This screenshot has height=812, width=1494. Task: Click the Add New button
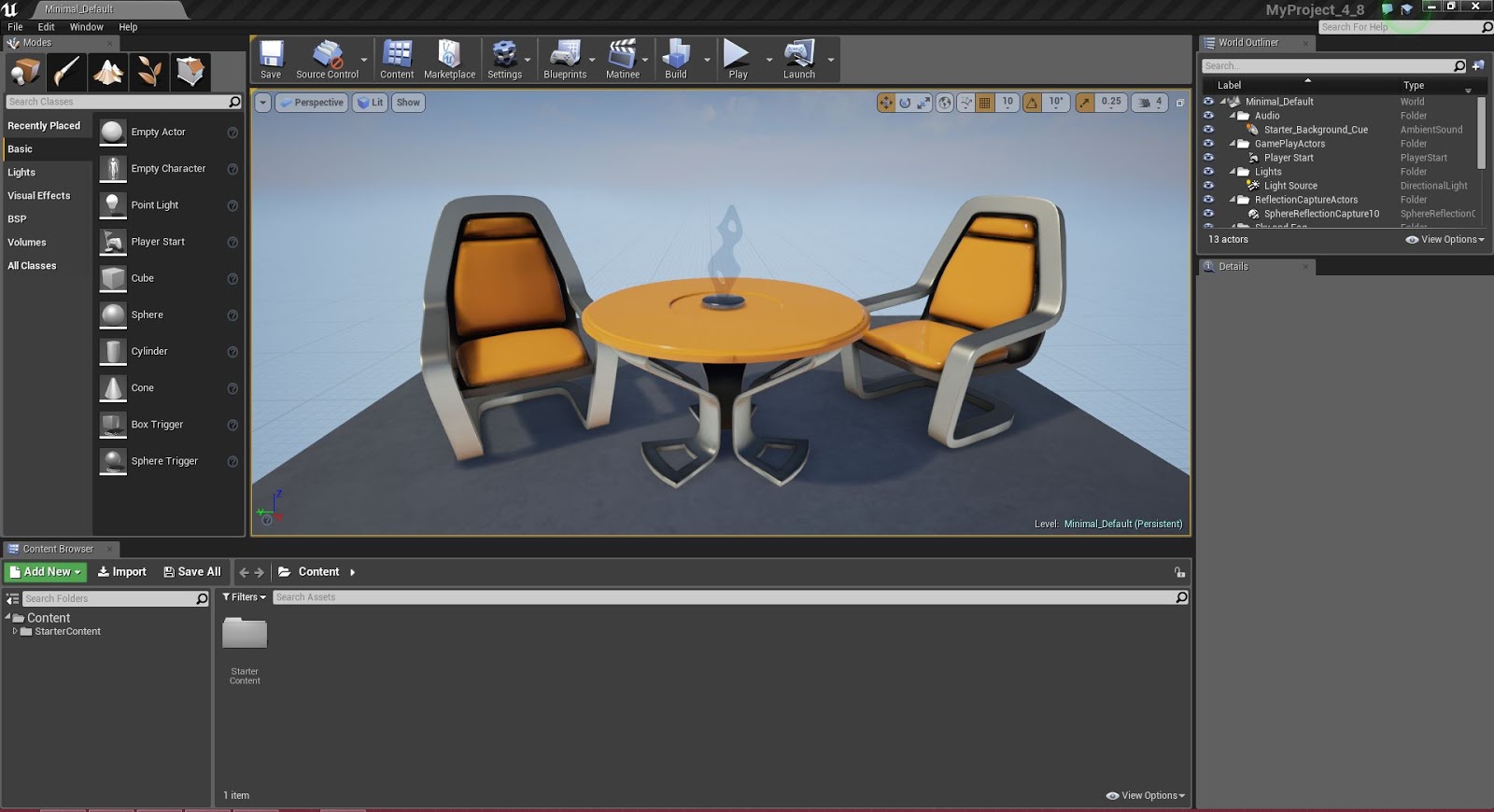[x=46, y=572]
